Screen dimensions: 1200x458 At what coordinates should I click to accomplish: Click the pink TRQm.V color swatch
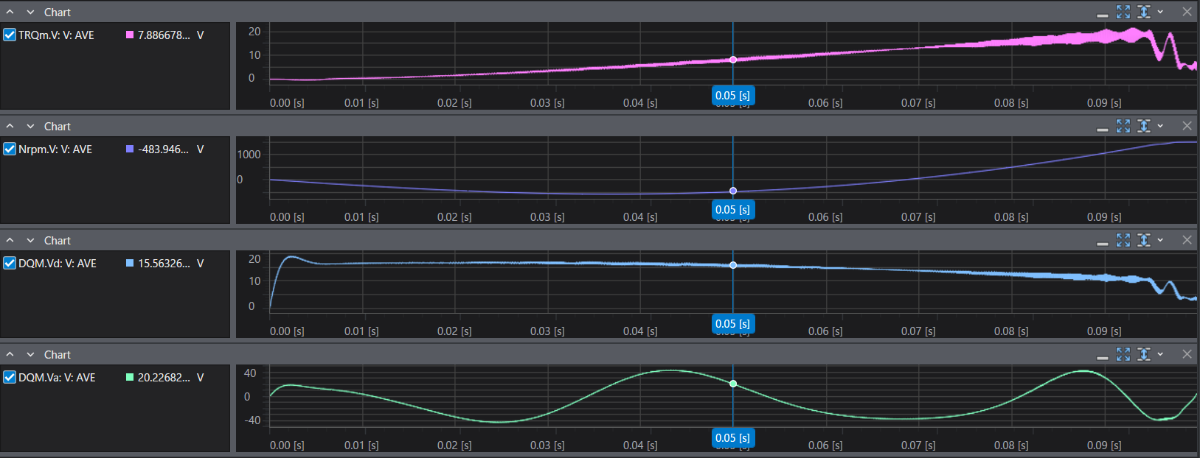[129, 35]
